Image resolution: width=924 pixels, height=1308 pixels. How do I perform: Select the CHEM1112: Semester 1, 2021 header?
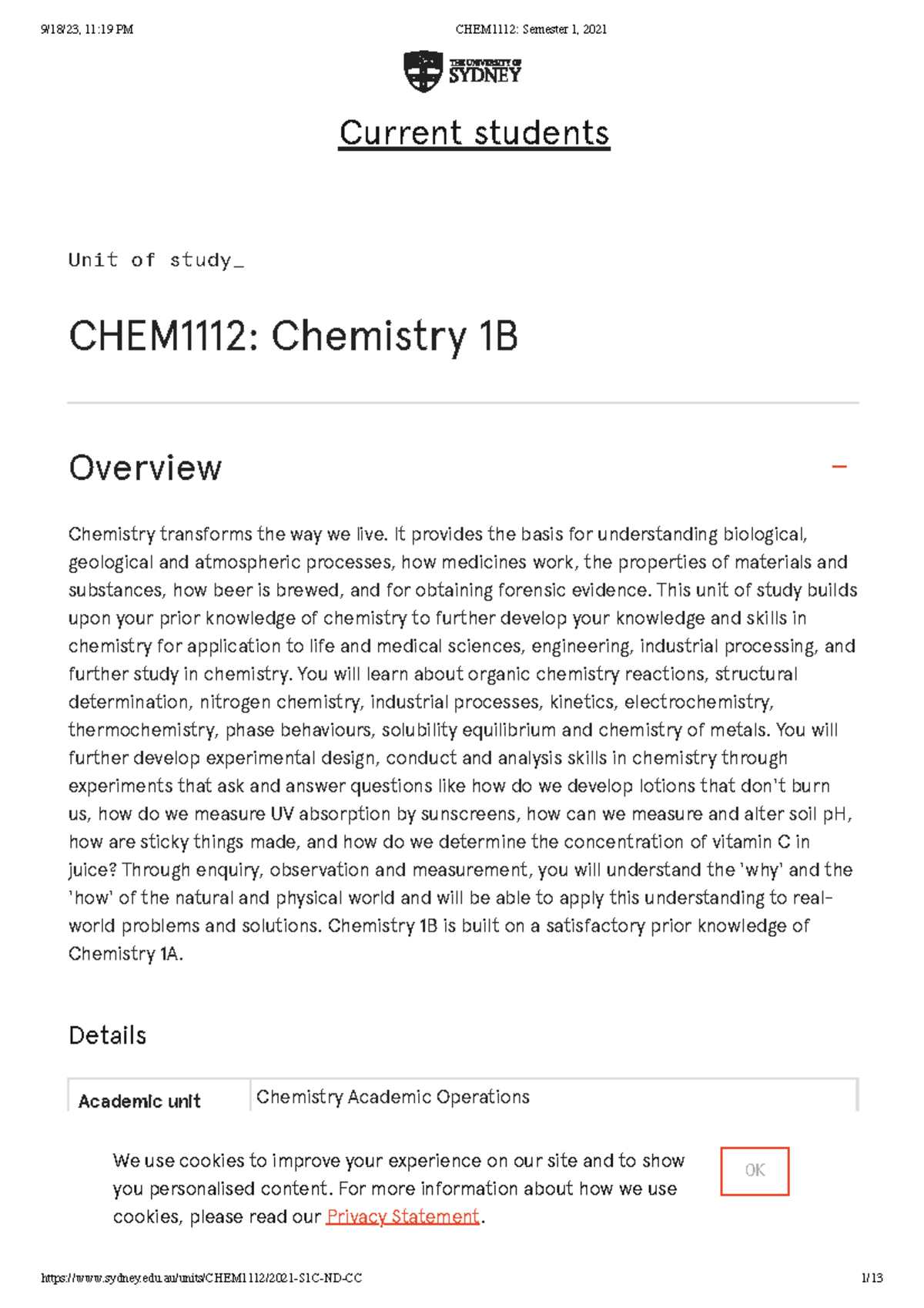533,29
